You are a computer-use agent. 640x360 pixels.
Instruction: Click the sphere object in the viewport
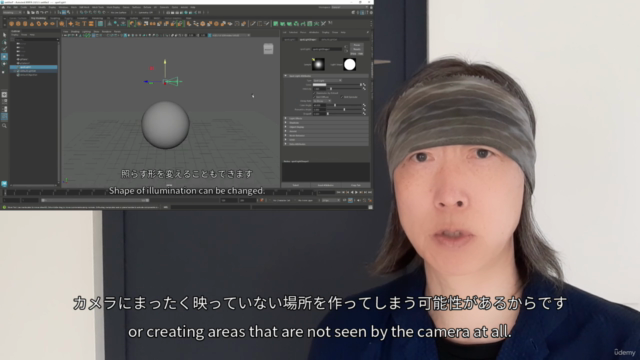point(165,125)
